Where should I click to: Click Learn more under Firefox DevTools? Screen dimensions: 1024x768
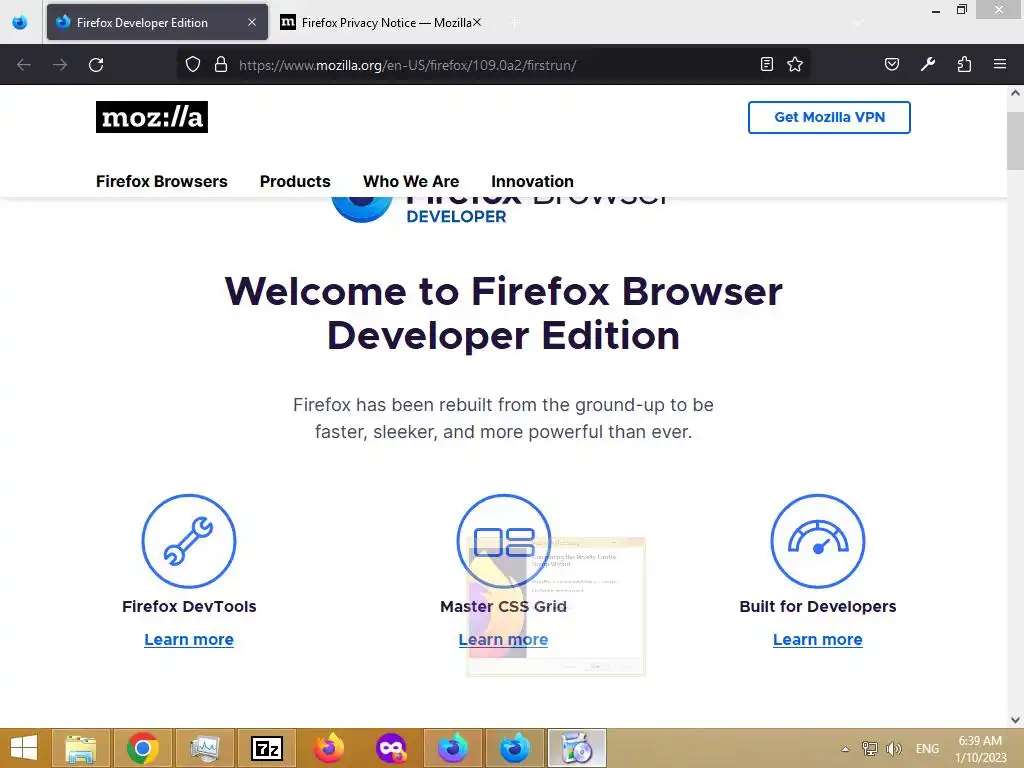click(x=189, y=639)
